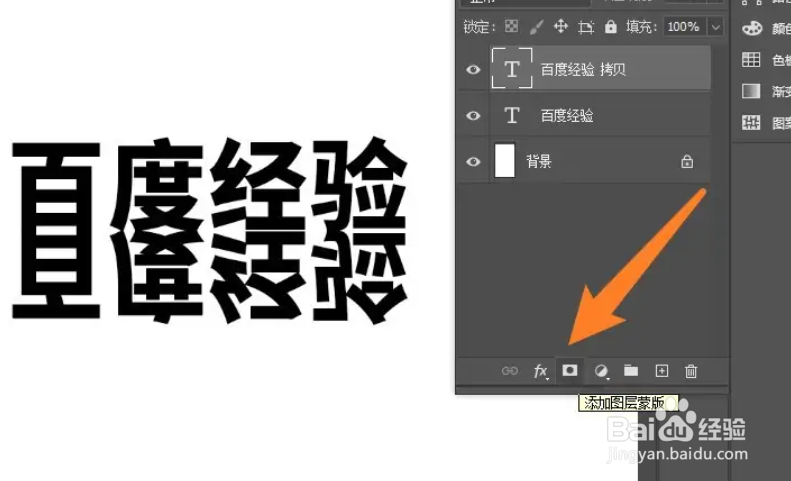
Task: Click the new group folder icon
Action: [x=631, y=370]
